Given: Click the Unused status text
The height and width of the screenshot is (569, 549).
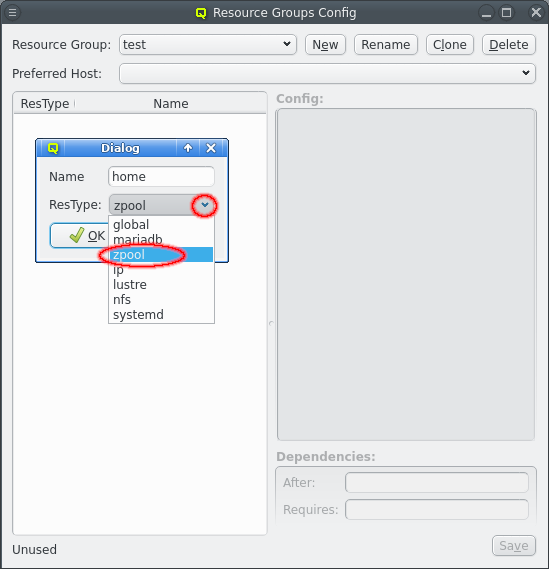Looking at the screenshot, I should [34, 549].
